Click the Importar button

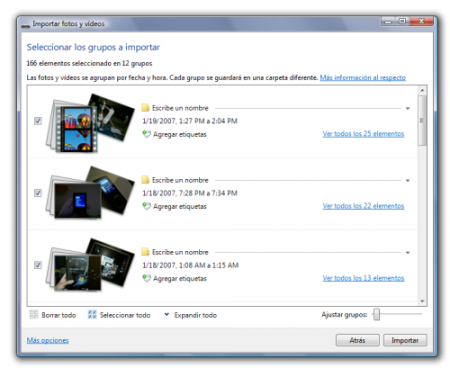point(405,340)
